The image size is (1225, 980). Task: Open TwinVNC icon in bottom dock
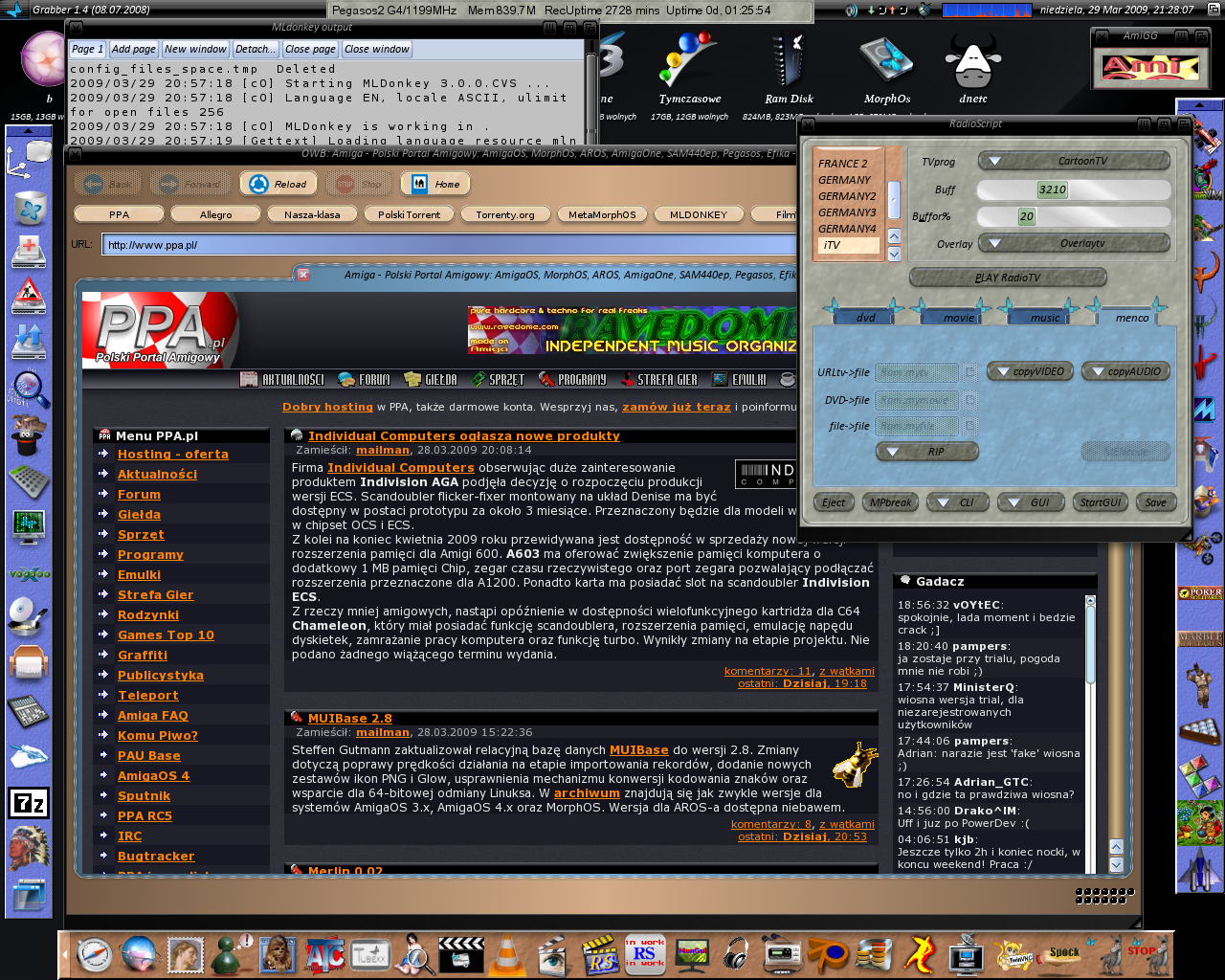point(1013,955)
